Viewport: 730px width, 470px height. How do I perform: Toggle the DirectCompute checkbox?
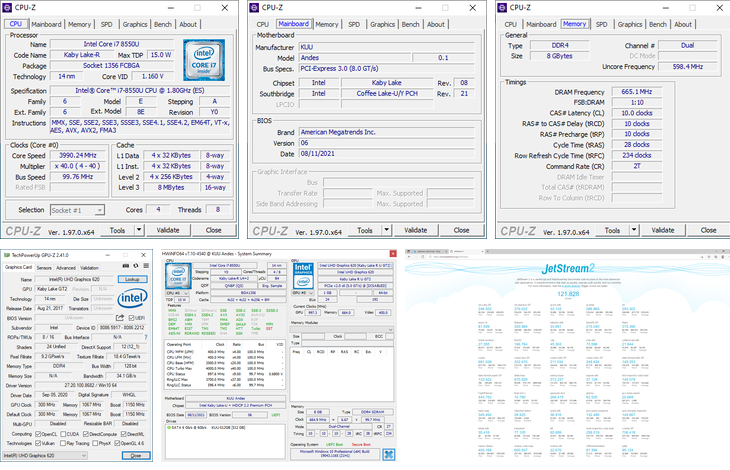point(86,434)
